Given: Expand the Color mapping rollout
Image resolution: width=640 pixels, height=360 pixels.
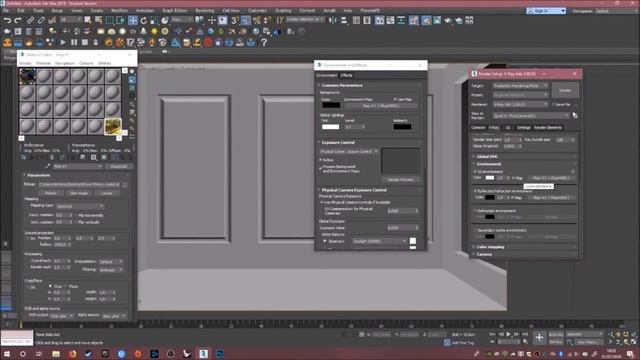Looking at the screenshot, I should tap(490, 247).
